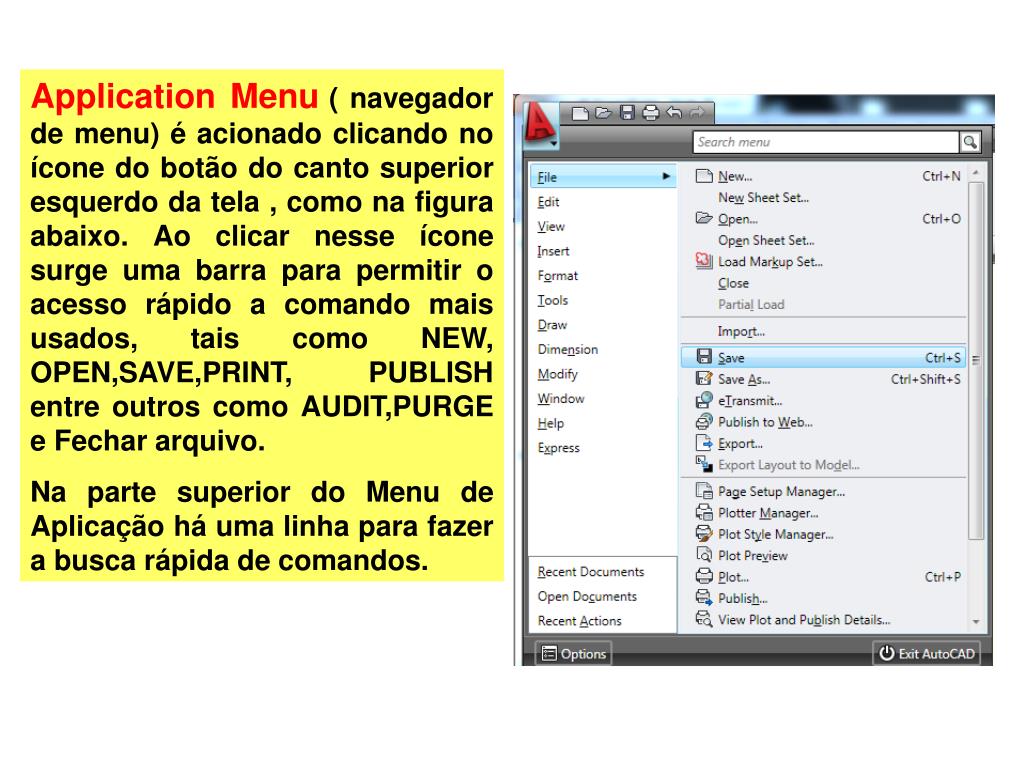Click the New document icon in file list

point(704,176)
